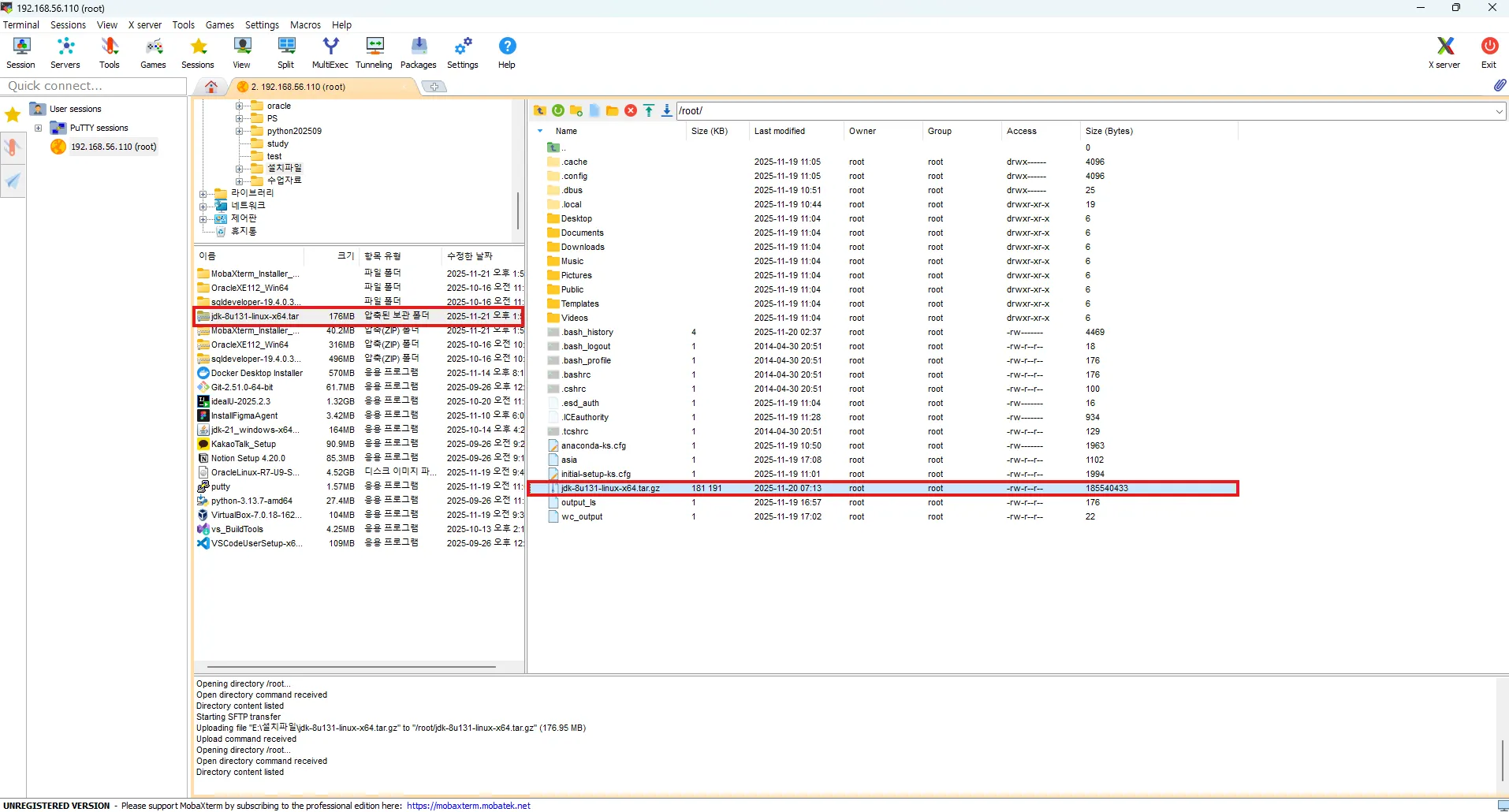This screenshot has height=812, width=1509.
Task: Expand the 라이브러리 tree node
Action: tap(203, 194)
